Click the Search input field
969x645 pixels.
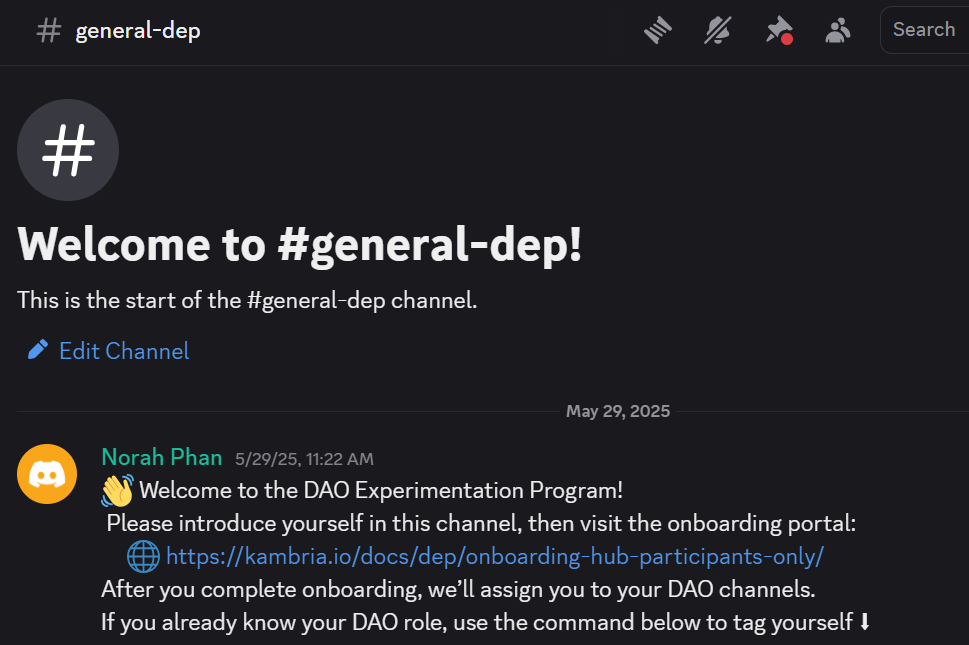click(x=925, y=30)
